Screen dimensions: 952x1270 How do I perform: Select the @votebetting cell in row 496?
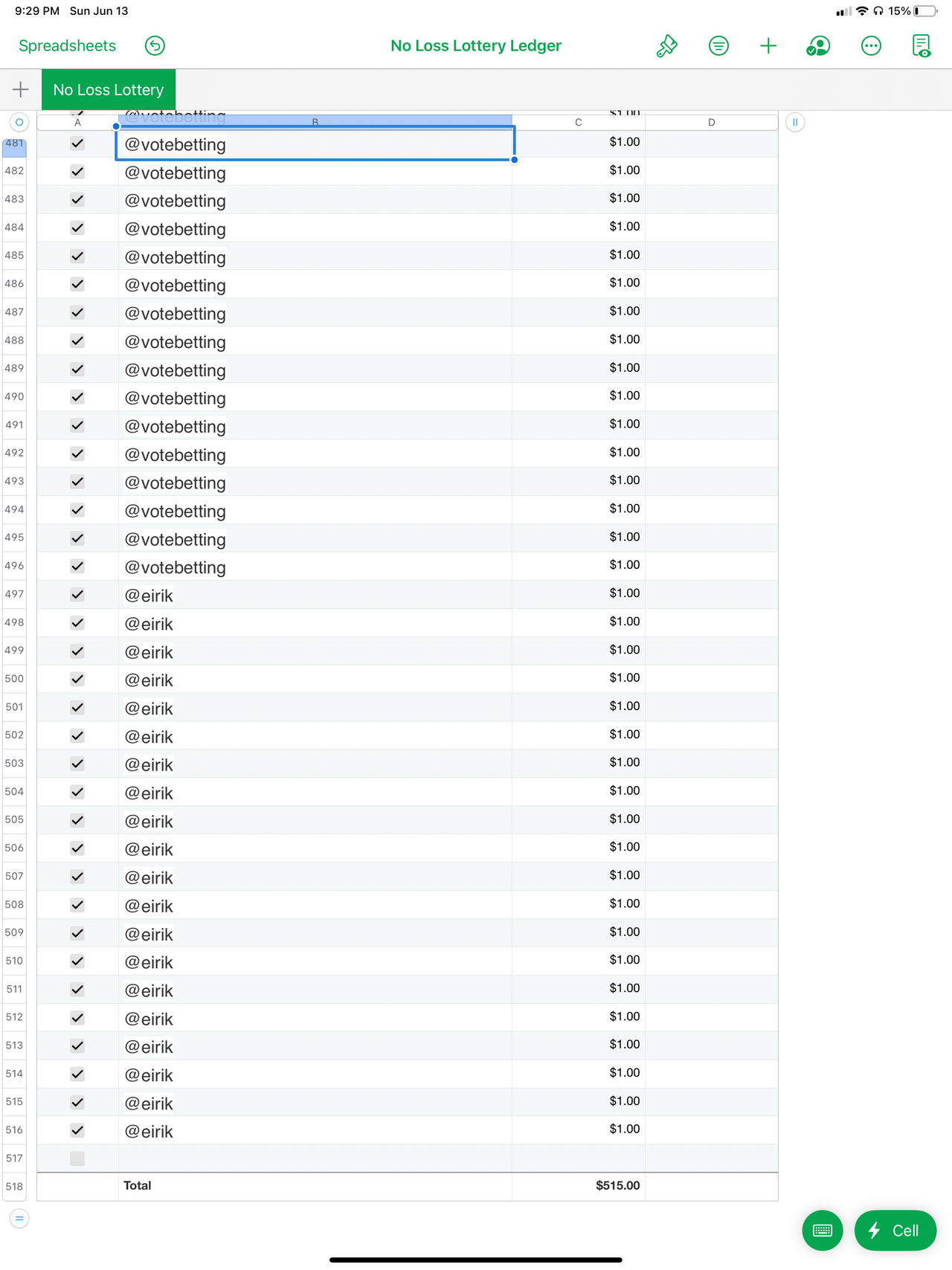[x=315, y=567]
